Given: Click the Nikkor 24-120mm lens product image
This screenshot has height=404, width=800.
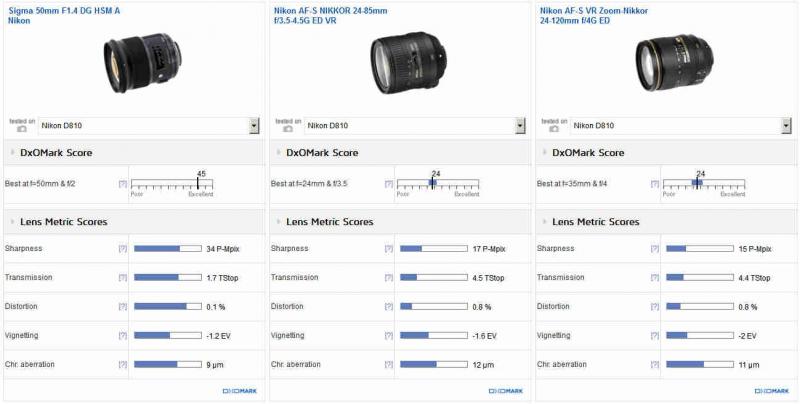Looking at the screenshot, I should click(674, 63).
